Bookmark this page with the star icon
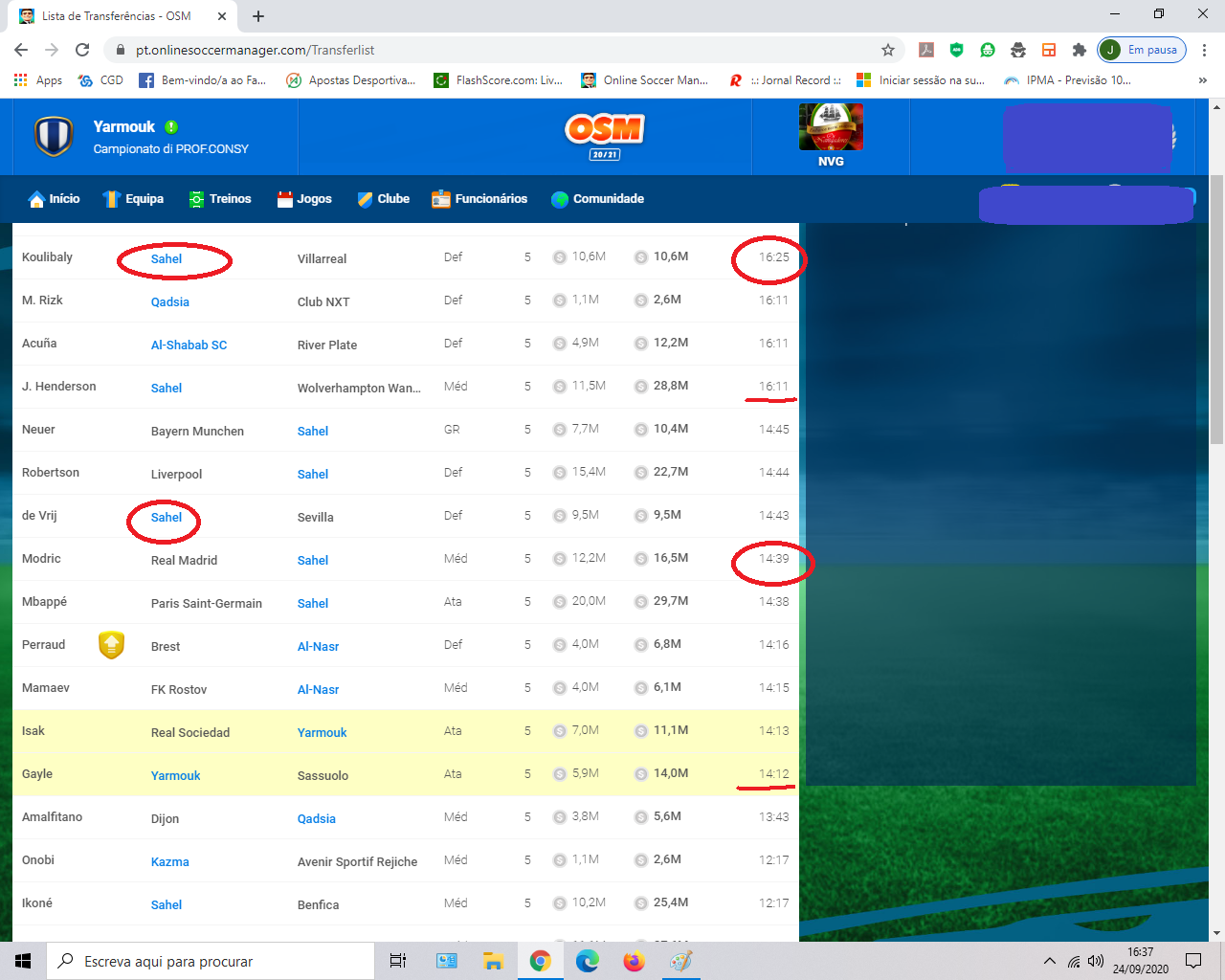1225x980 pixels. click(888, 50)
